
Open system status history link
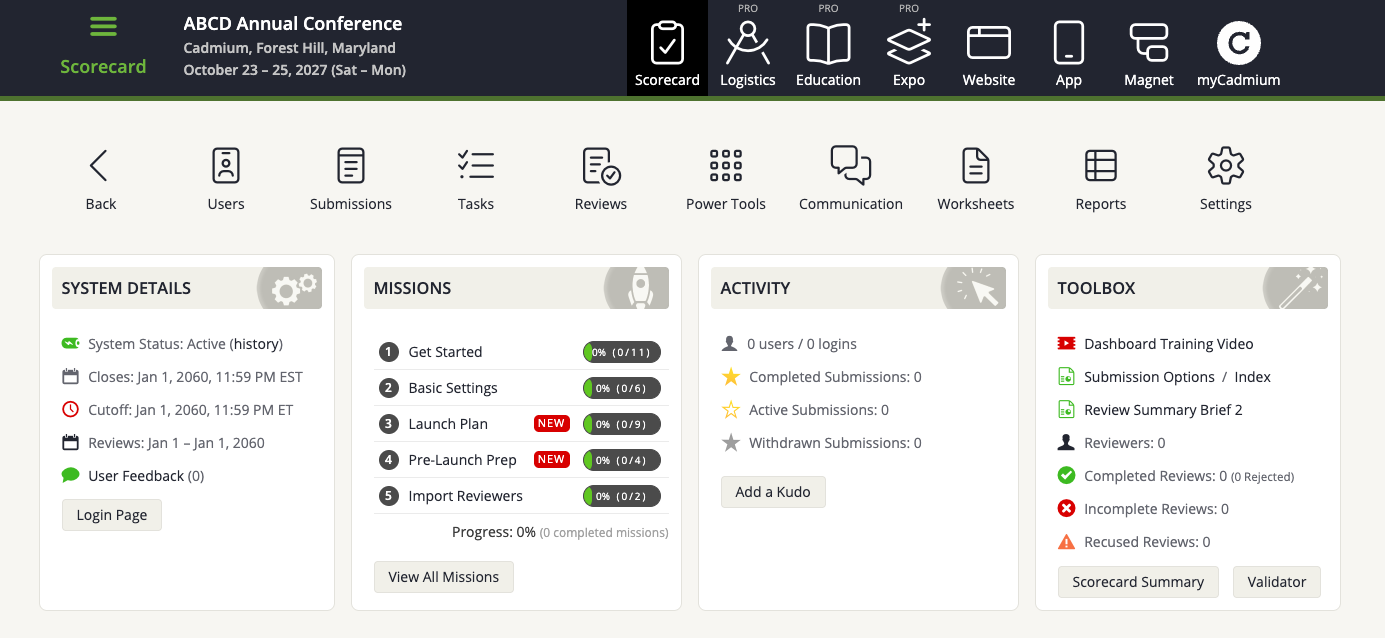click(x=256, y=344)
